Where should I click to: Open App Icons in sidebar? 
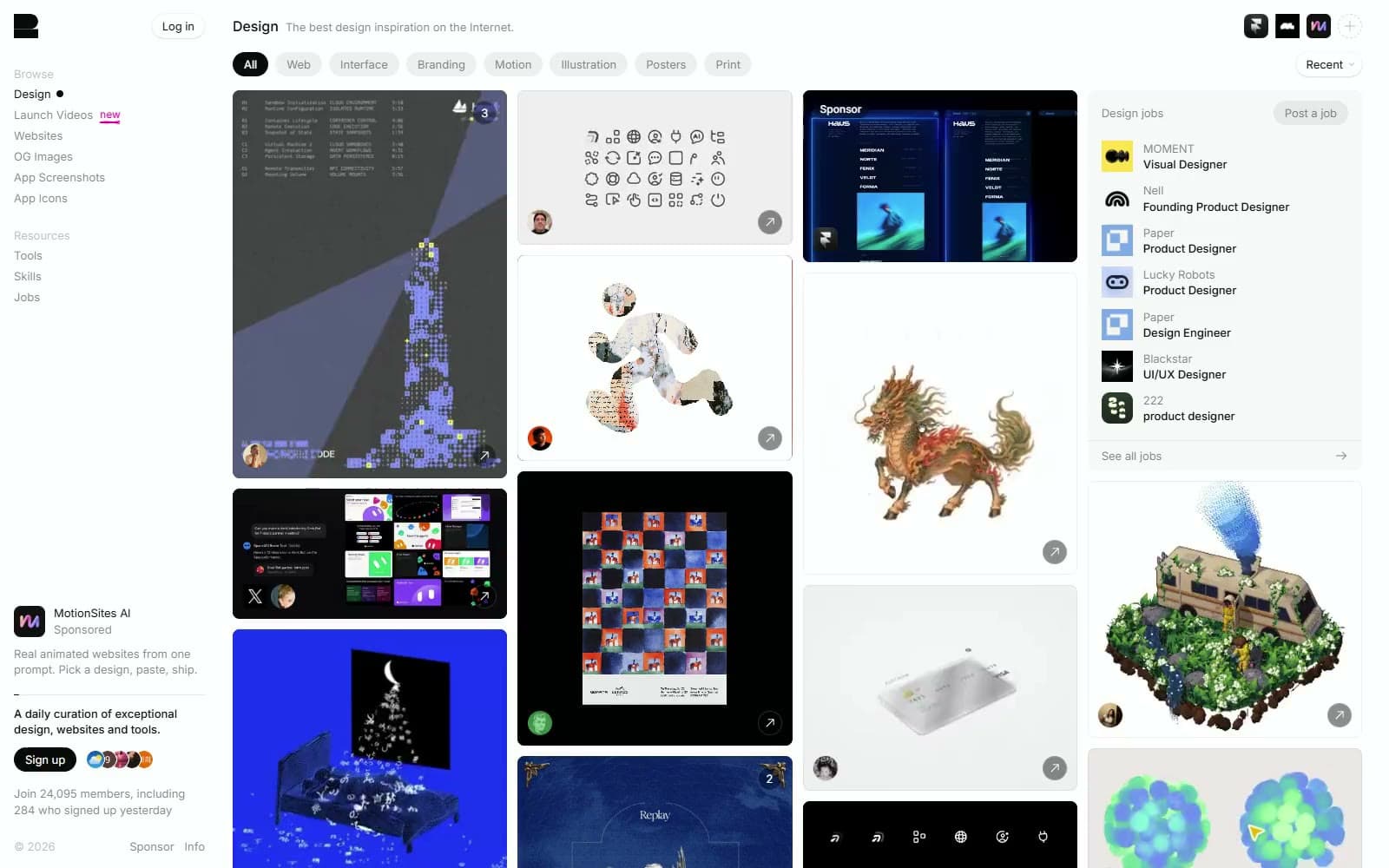click(41, 198)
